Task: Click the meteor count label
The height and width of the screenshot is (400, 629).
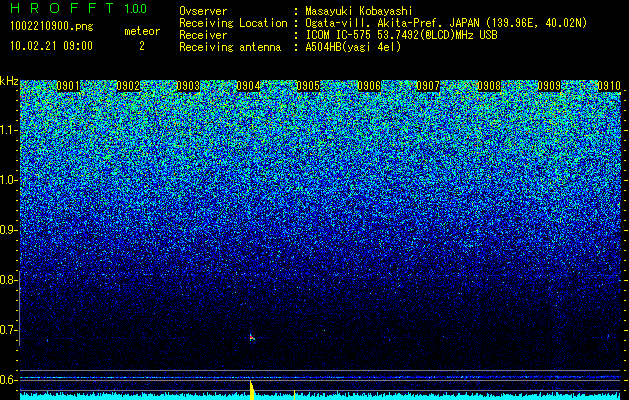Action: pos(142,31)
